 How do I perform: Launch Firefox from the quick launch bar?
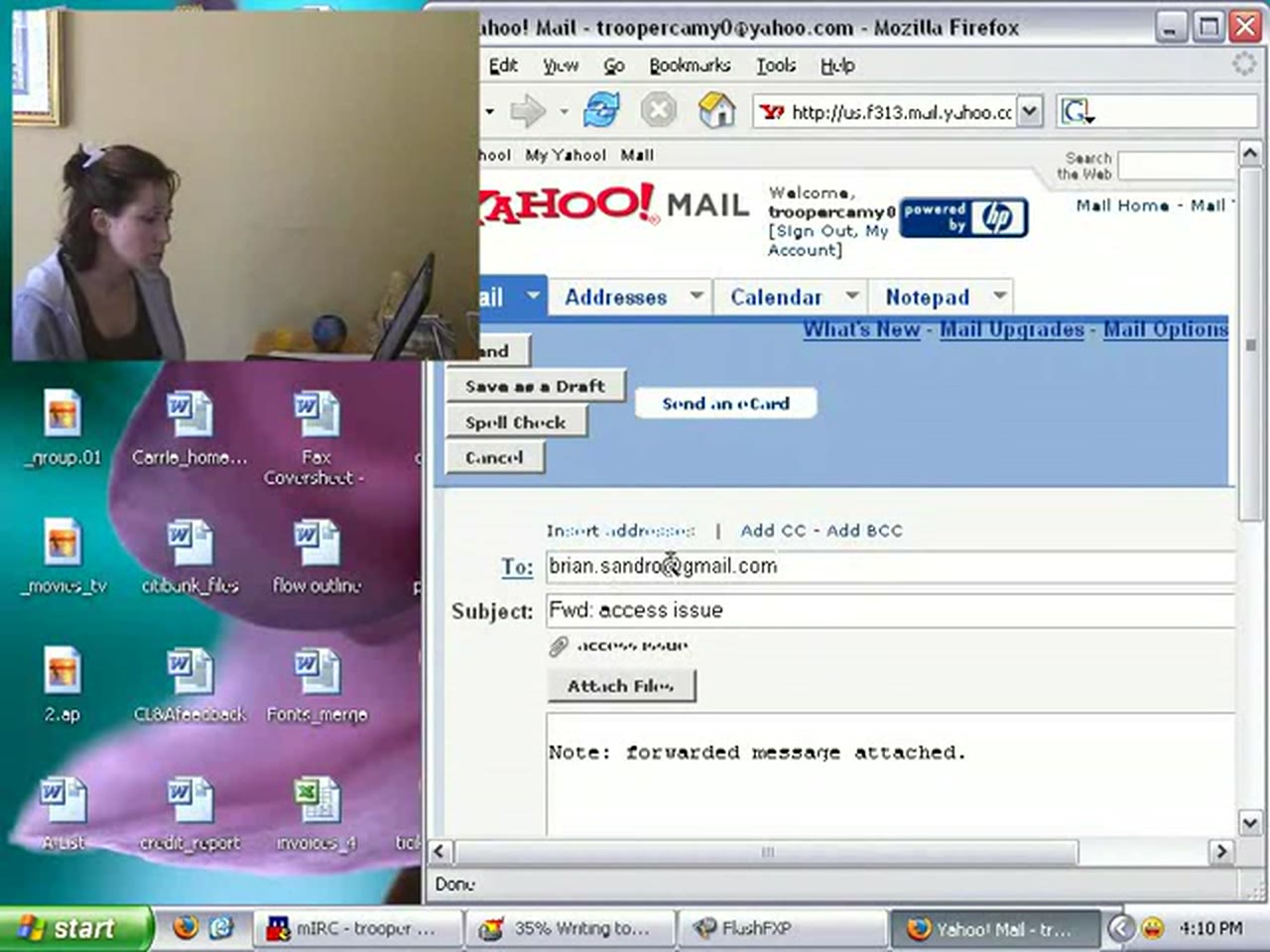(x=186, y=928)
